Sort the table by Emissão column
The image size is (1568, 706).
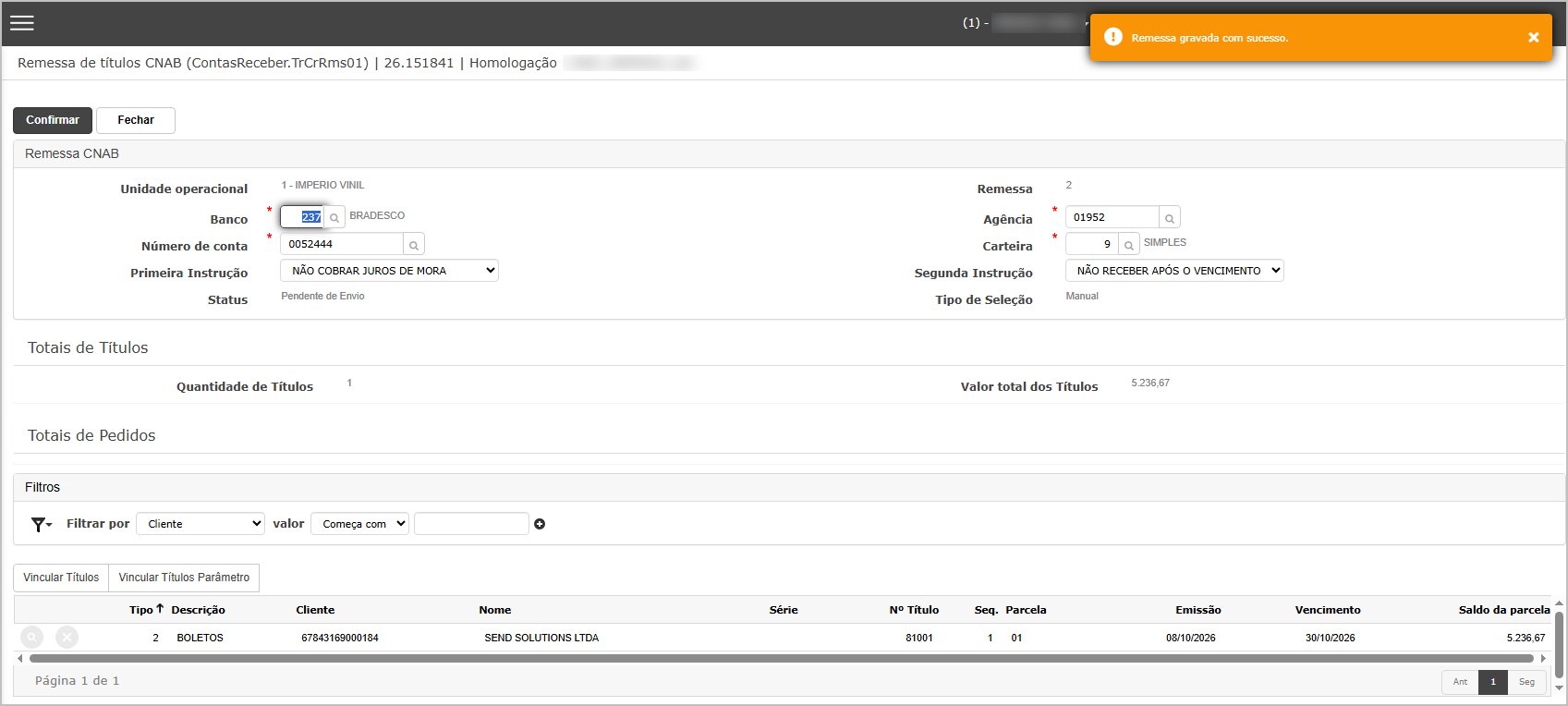(1198, 610)
